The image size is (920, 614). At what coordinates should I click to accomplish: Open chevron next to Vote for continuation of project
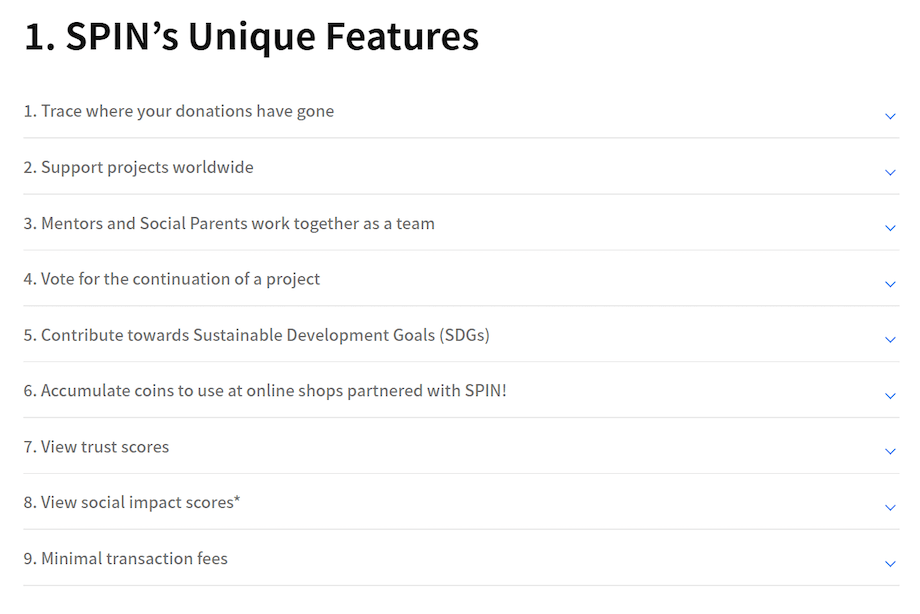coord(890,284)
